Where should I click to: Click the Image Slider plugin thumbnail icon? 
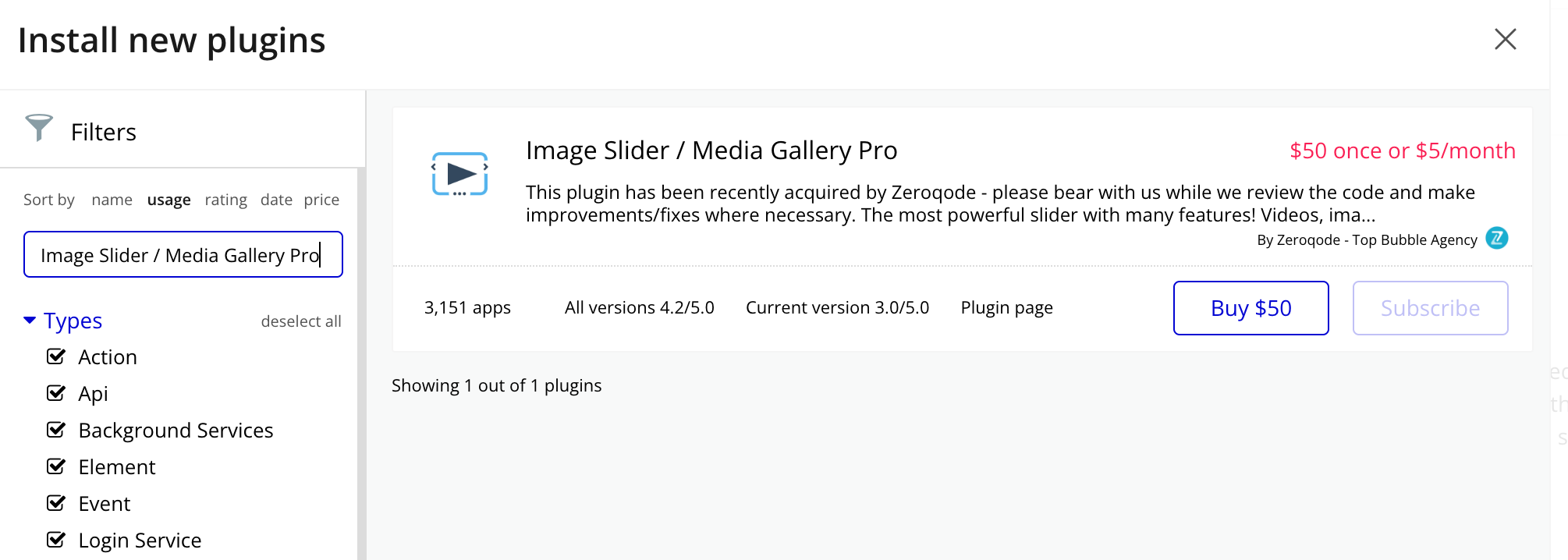(459, 174)
